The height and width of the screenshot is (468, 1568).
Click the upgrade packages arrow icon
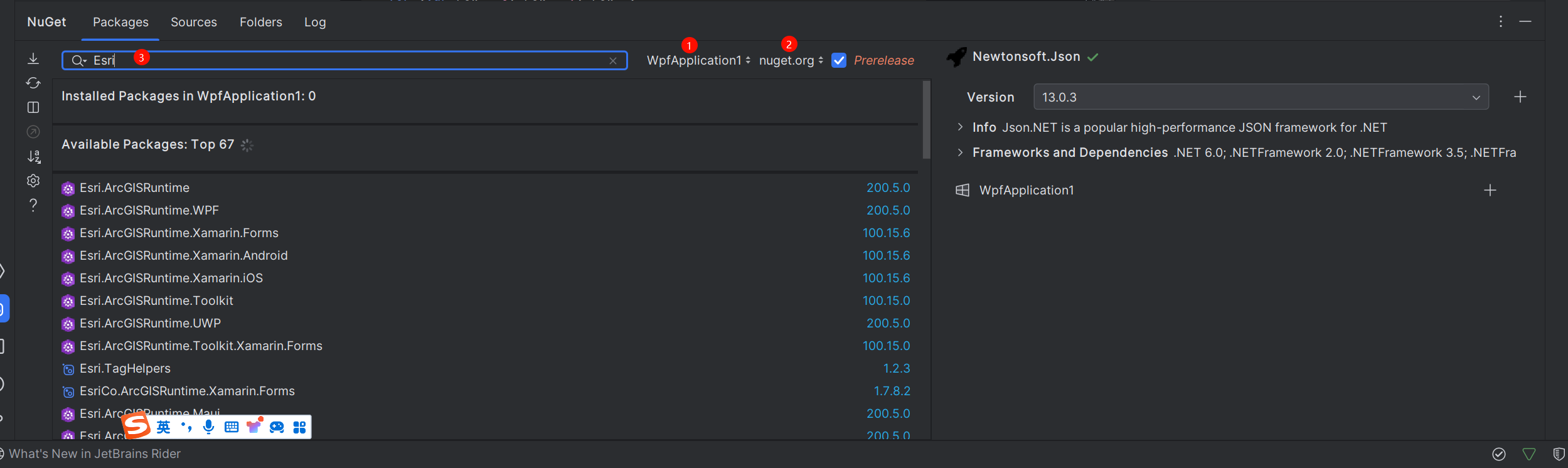coord(33,132)
